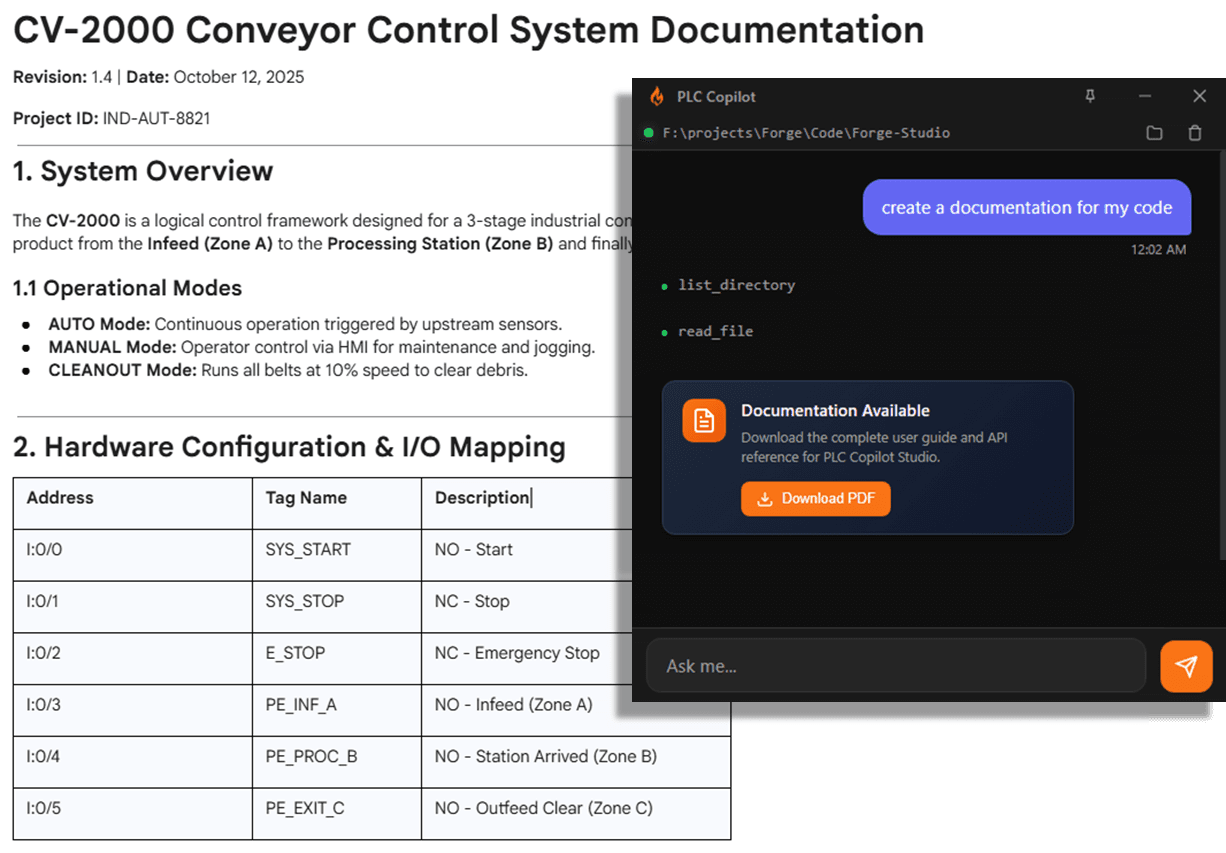This screenshot has height=853, width=1226.
Task: Click the NO - Outfeed Clear (Zone C) cell
Action: (576, 814)
